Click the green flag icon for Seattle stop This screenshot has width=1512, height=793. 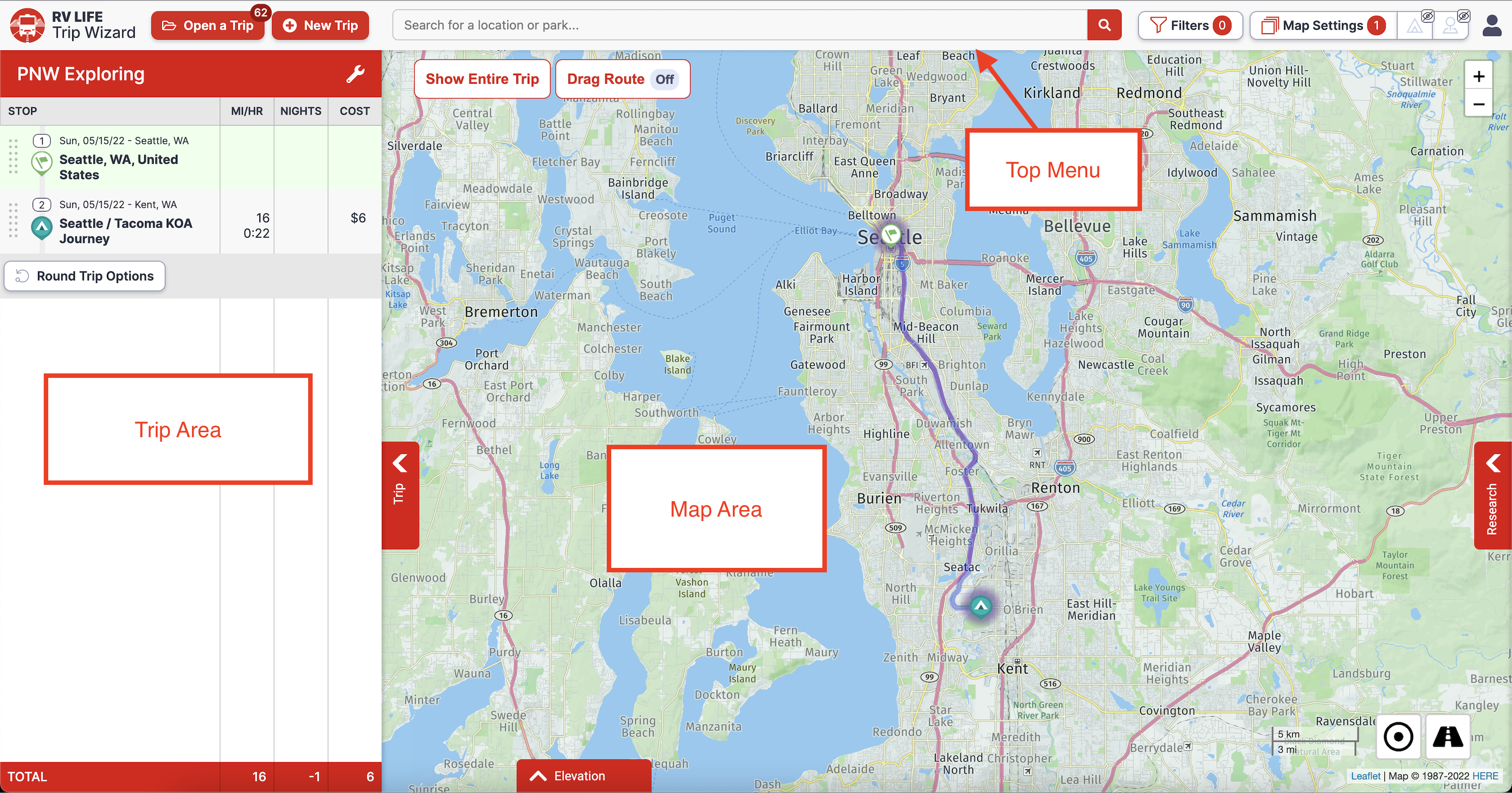tap(42, 163)
